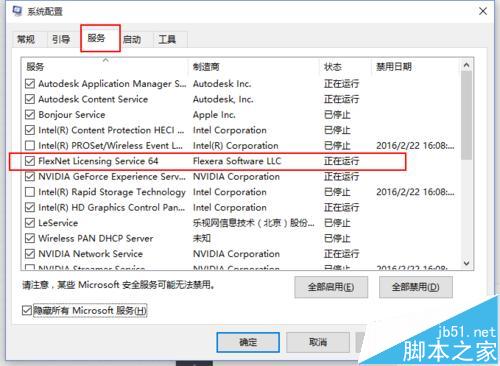Click the scrollbar up arrow
Image resolution: width=500 pixels, height=366 pixels.
pos(467,65)
